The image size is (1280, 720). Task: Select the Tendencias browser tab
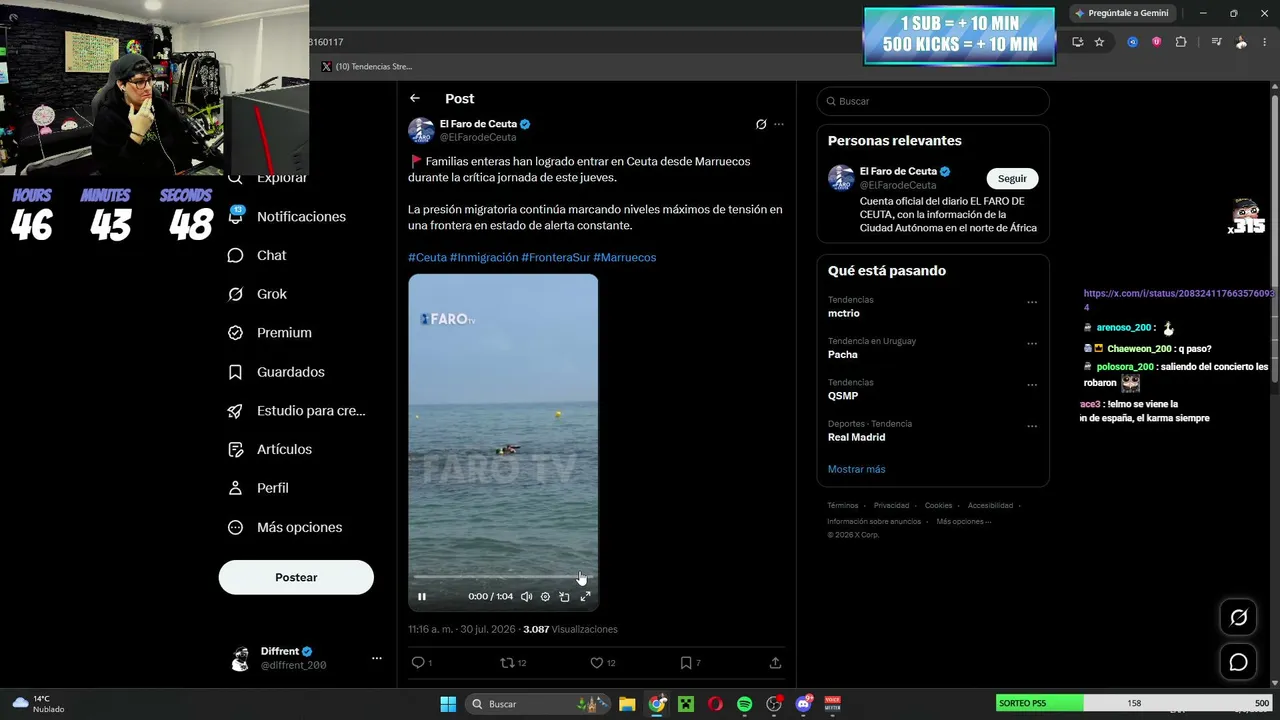click(x=367, y=67)
